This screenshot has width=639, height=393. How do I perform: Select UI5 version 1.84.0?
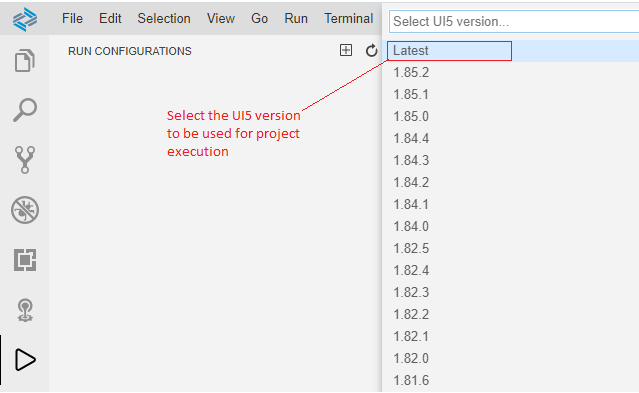coord(511,226)
